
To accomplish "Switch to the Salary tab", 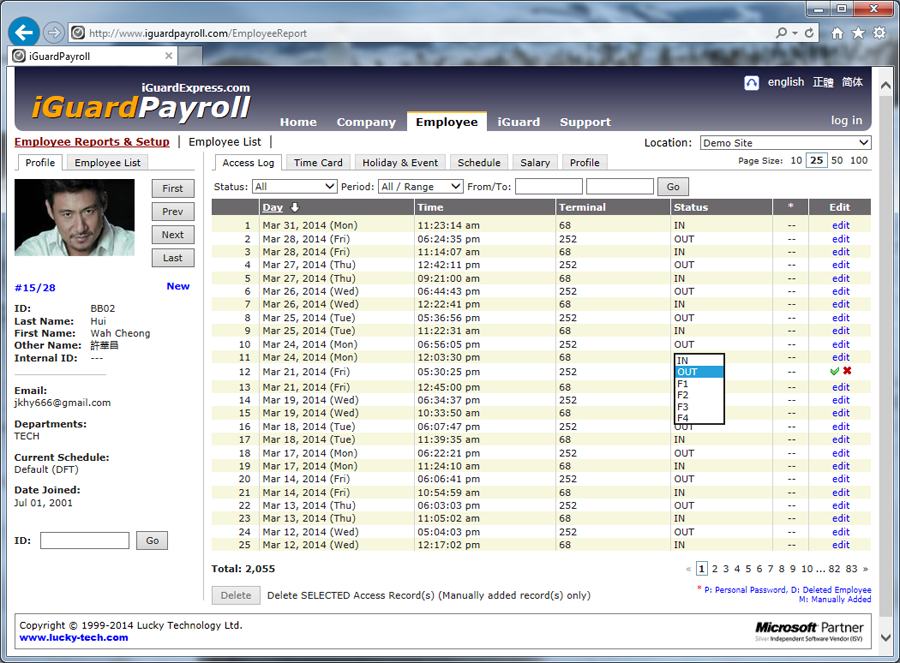I will (x=535, y=163).
